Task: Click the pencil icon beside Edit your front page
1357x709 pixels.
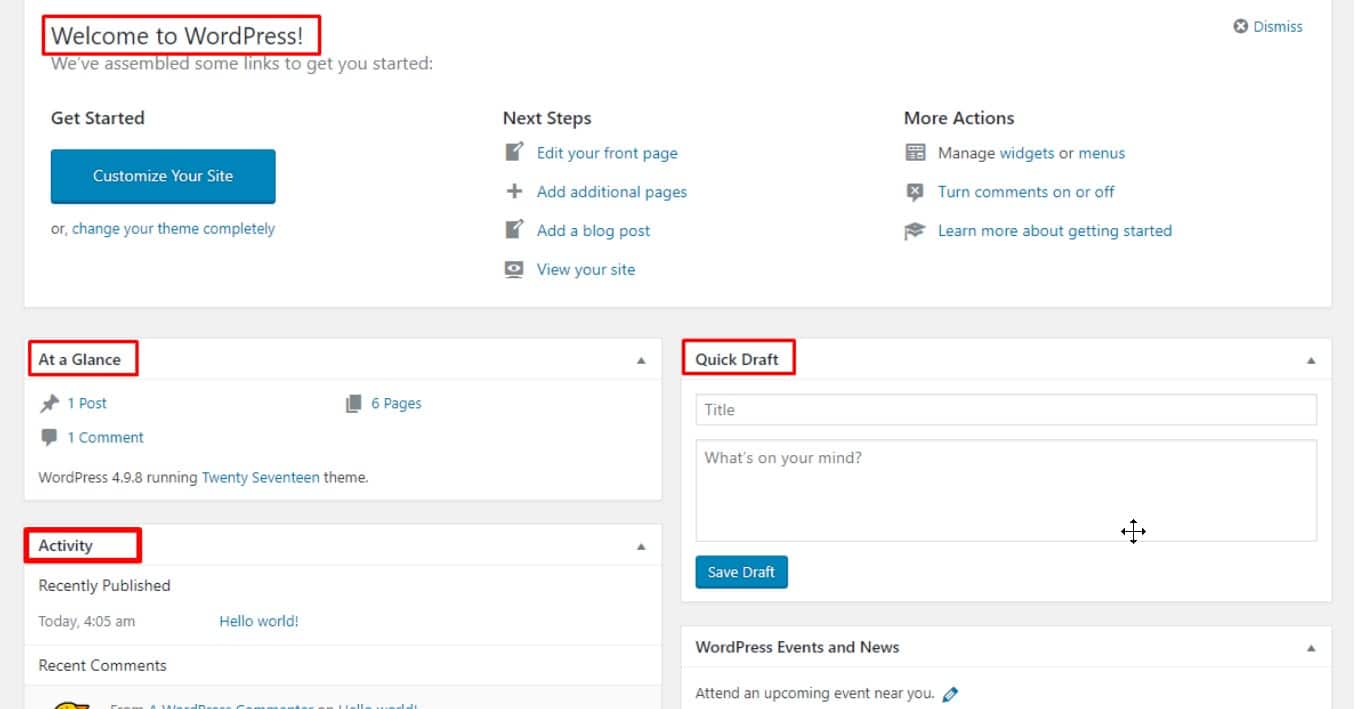Action: [513, 151]
